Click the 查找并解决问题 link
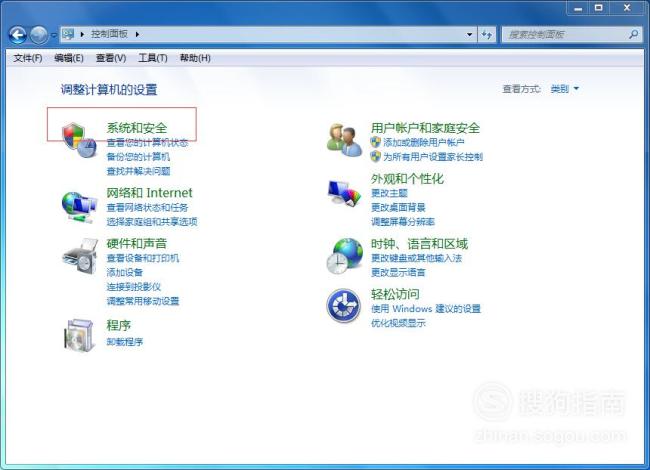This screenshot has width=650, height=470. click(x=138, y=171)
